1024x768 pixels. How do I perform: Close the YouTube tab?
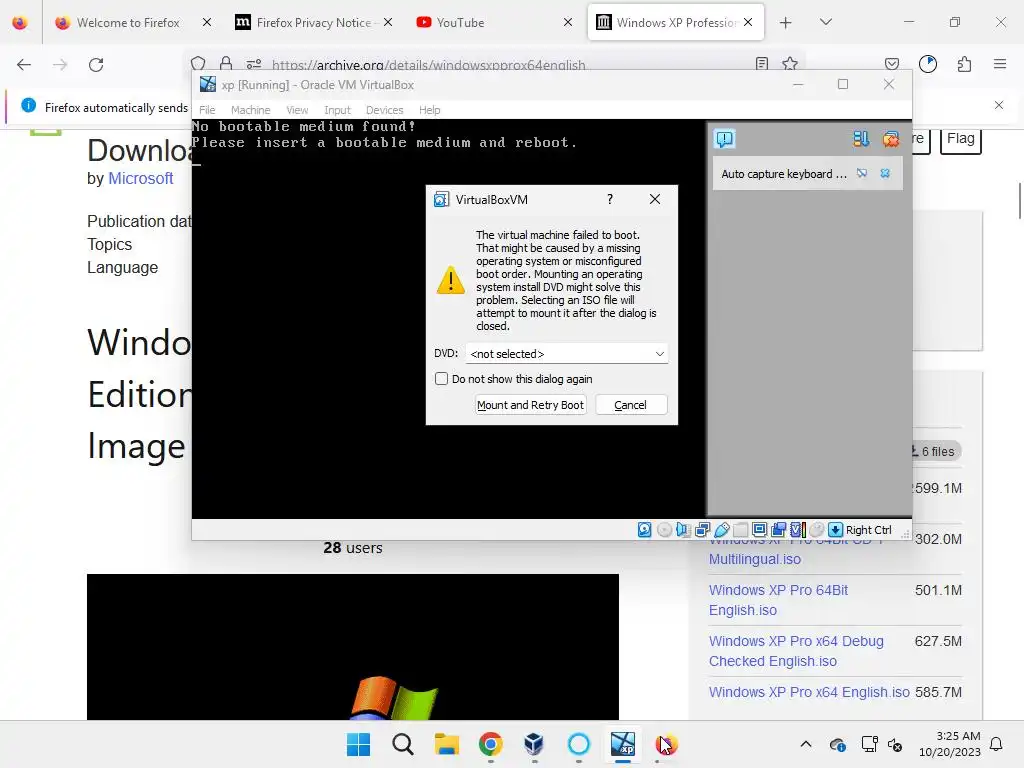pyautogui.click(x=568, y=23)
